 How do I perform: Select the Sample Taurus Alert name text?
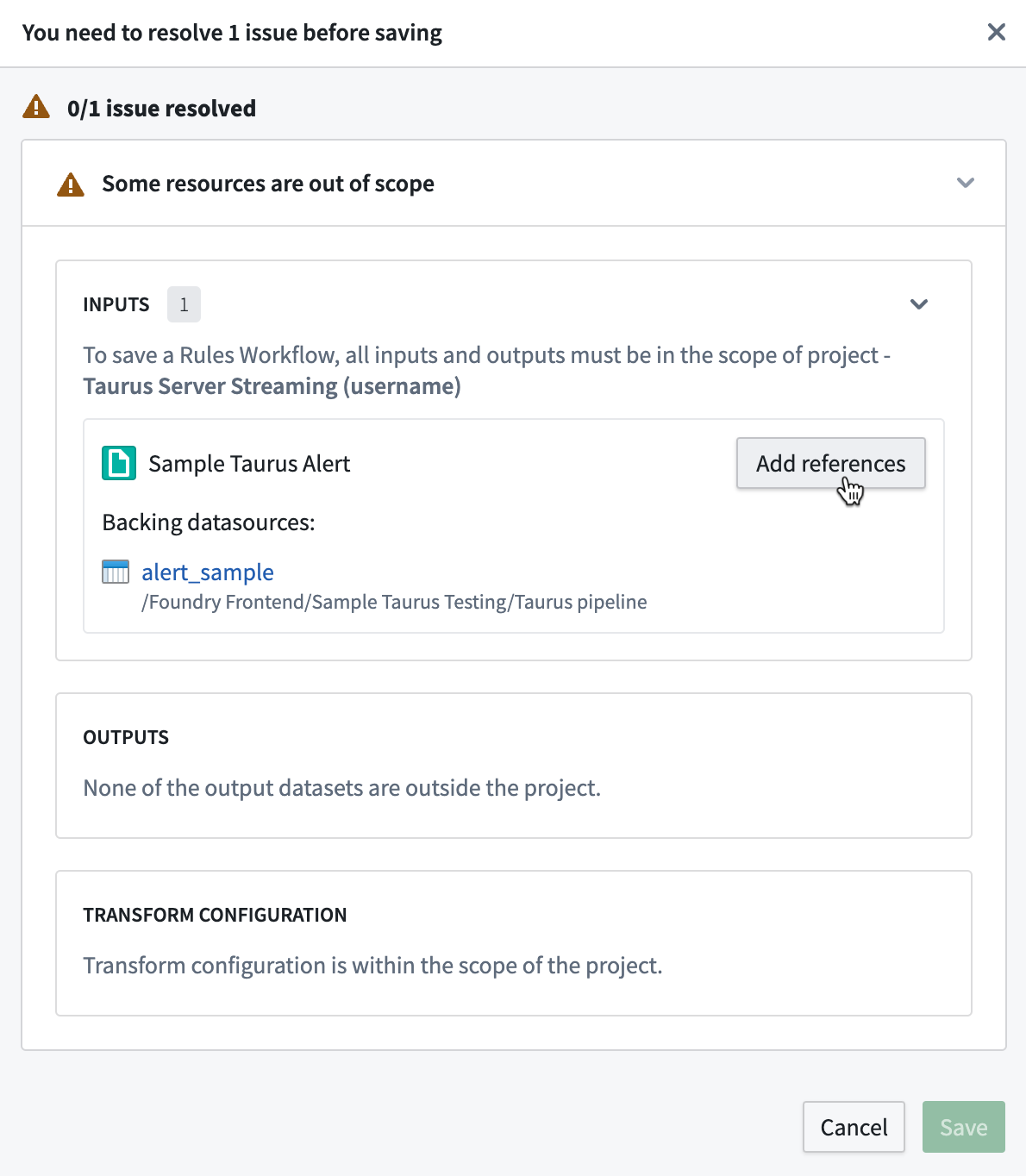[x=249, y=464]
